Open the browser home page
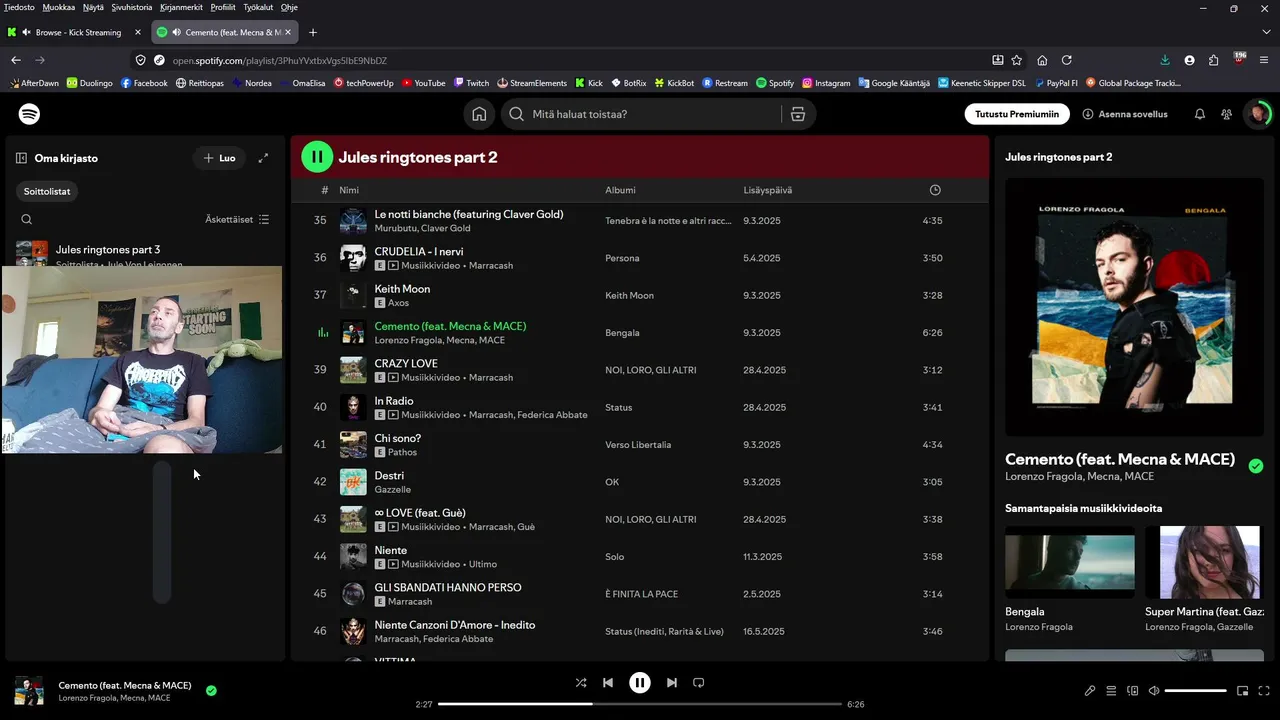 (1042, 60)
